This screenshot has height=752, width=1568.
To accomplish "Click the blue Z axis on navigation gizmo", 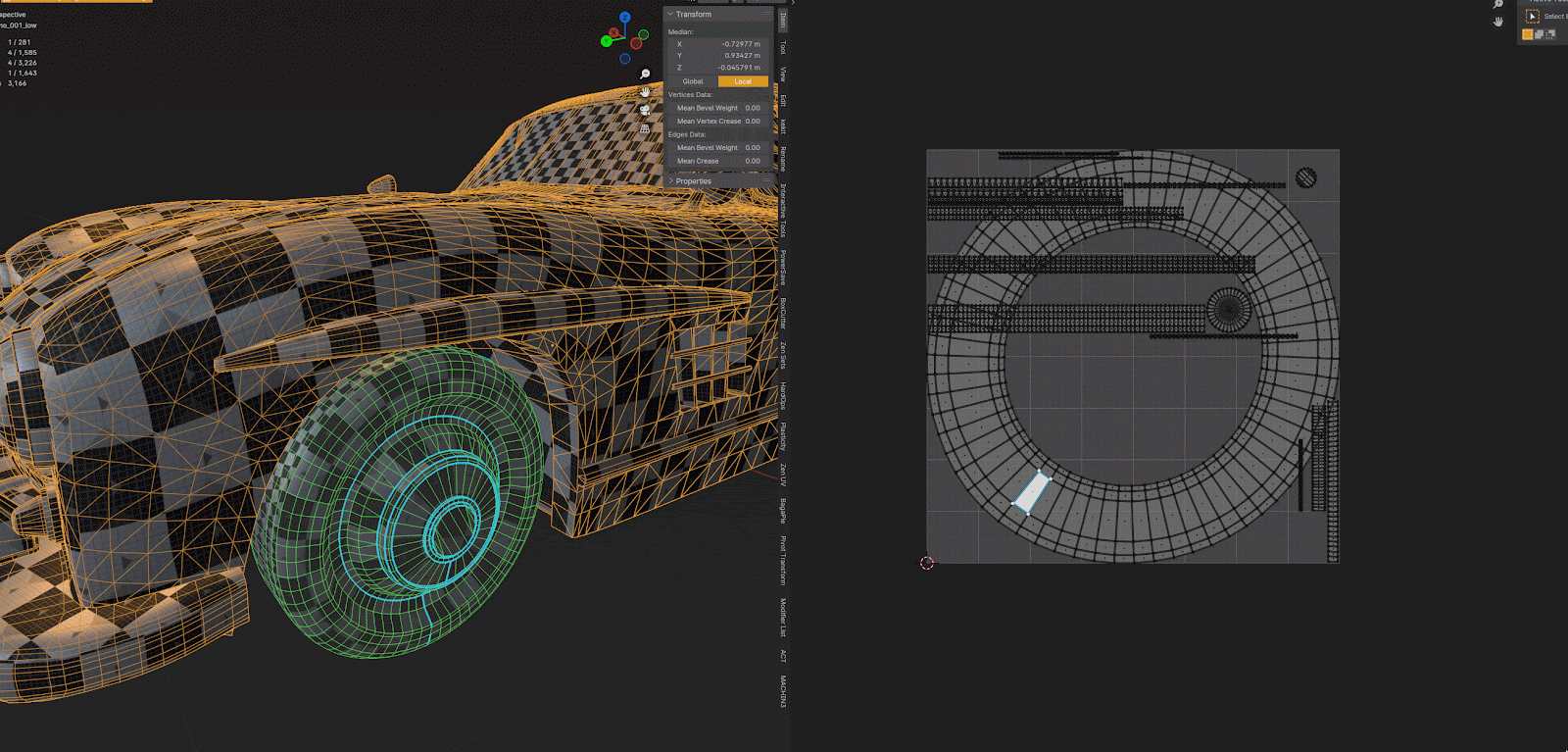I will point(624,18).
